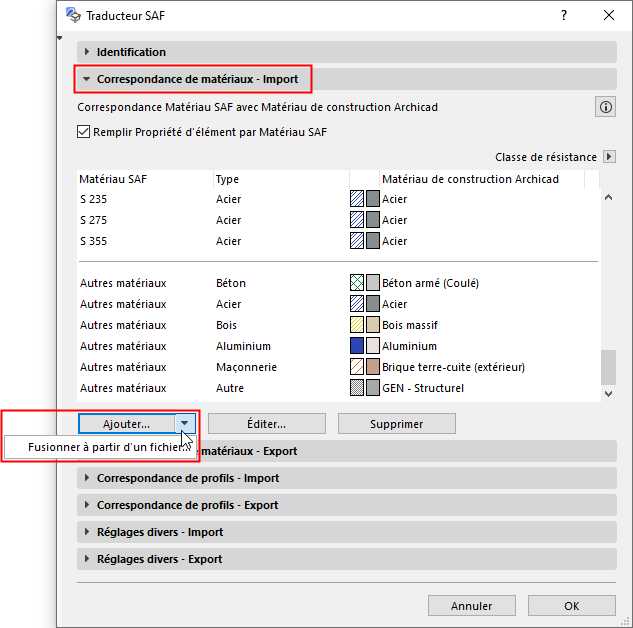Open the help question mark button
This screenshot has height=628, width=633.
point(564,15)
